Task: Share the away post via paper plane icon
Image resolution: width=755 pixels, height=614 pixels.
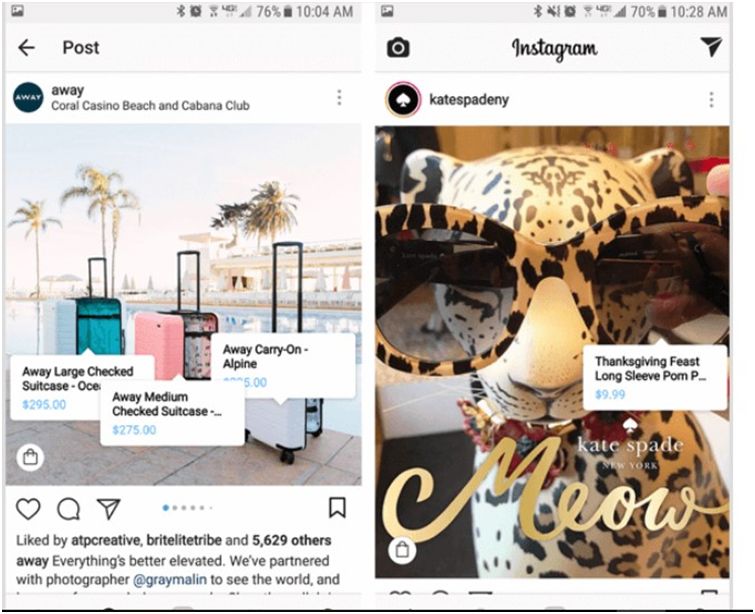Action: click(x=108, y=509)
